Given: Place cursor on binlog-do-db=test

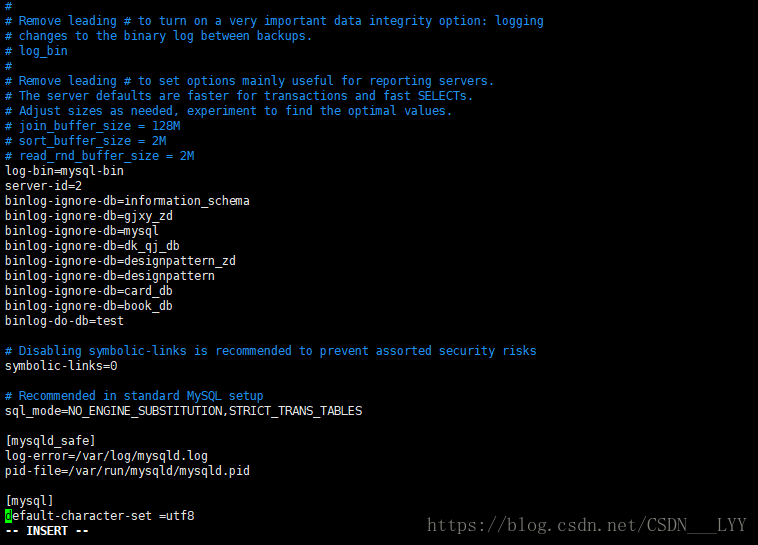Looking at the screenshot, I should pyautogui.click(x=64, y=321).
